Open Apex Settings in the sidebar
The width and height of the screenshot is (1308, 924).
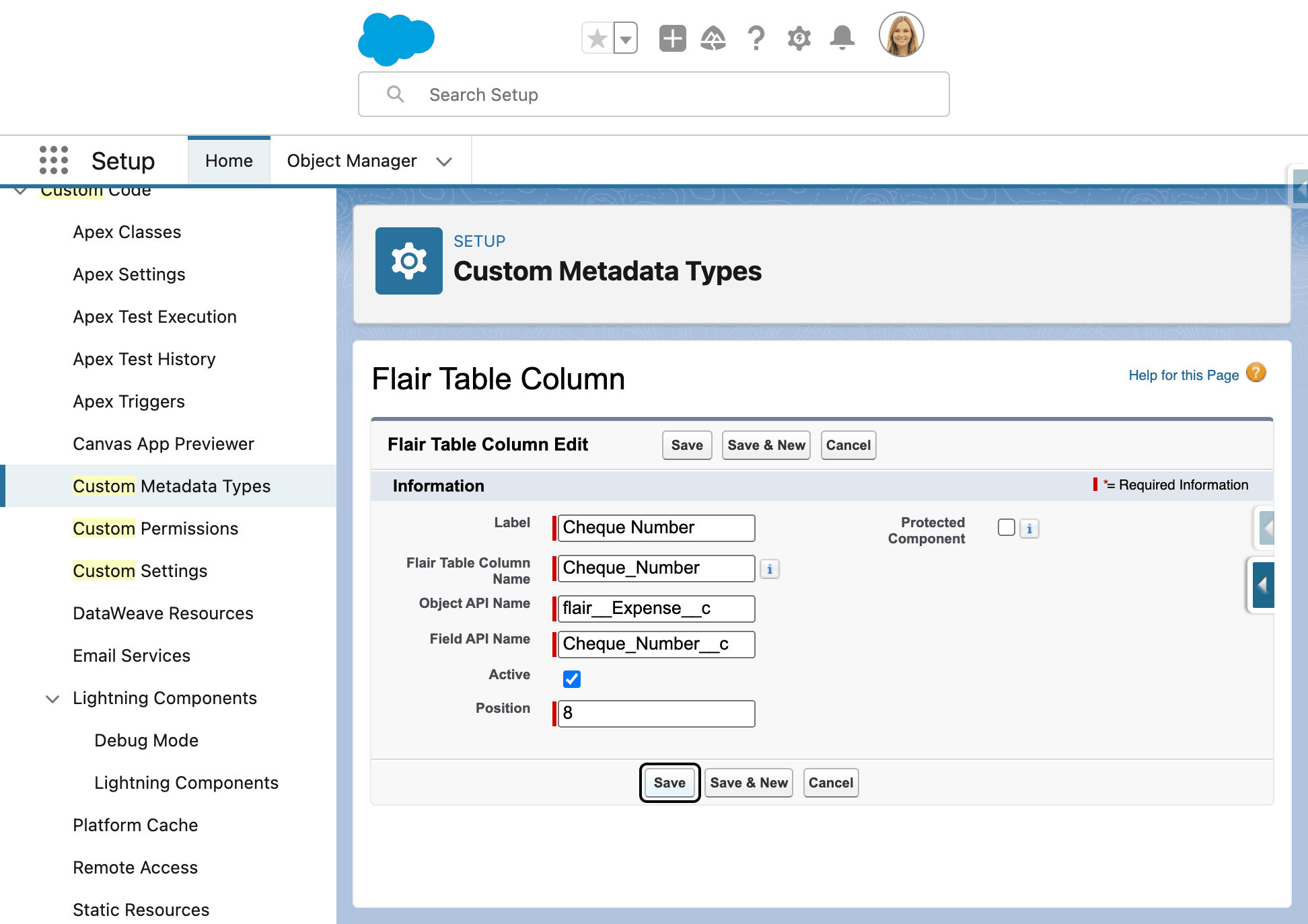[x=129, y=274]
